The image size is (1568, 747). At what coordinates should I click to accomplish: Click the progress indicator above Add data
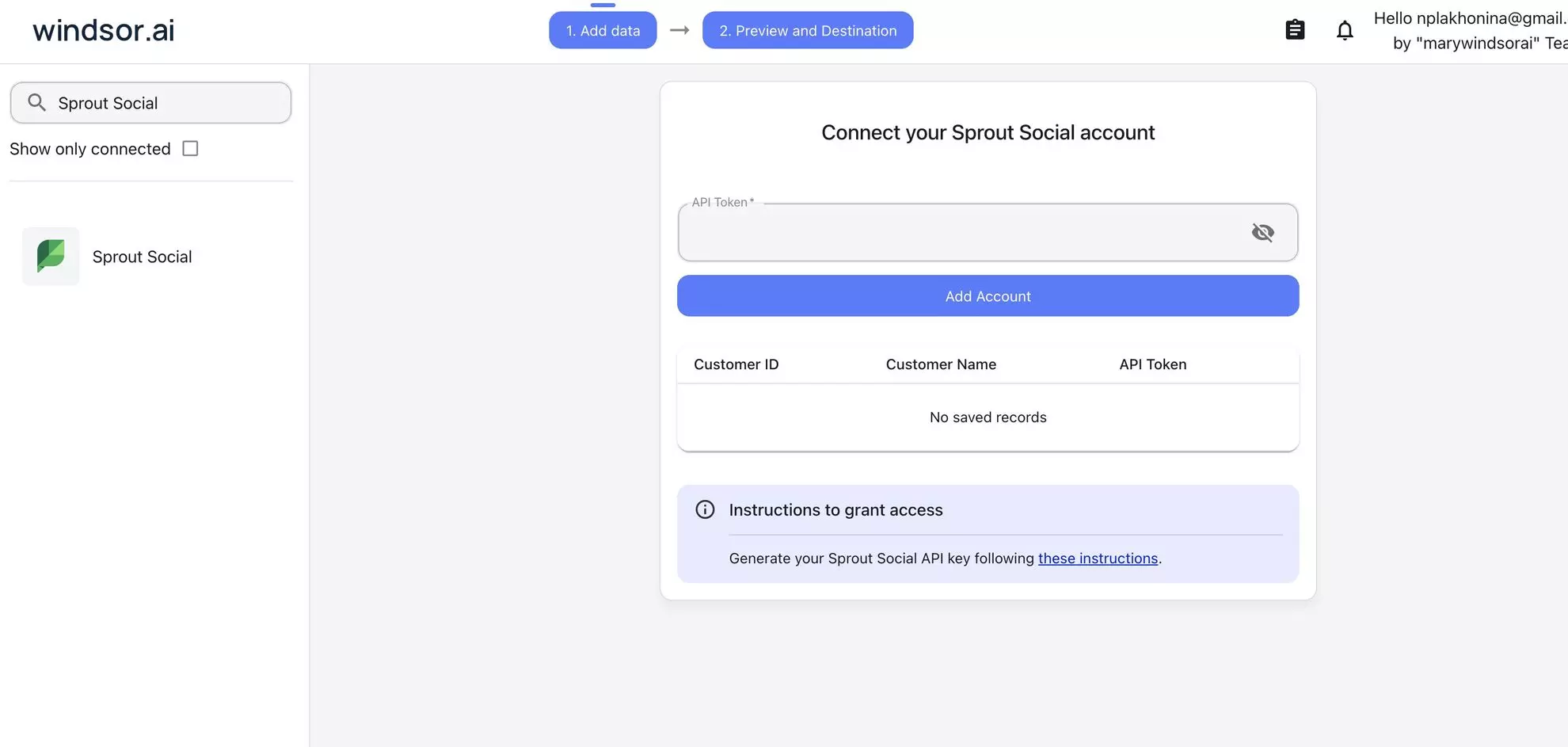(603, 5)
